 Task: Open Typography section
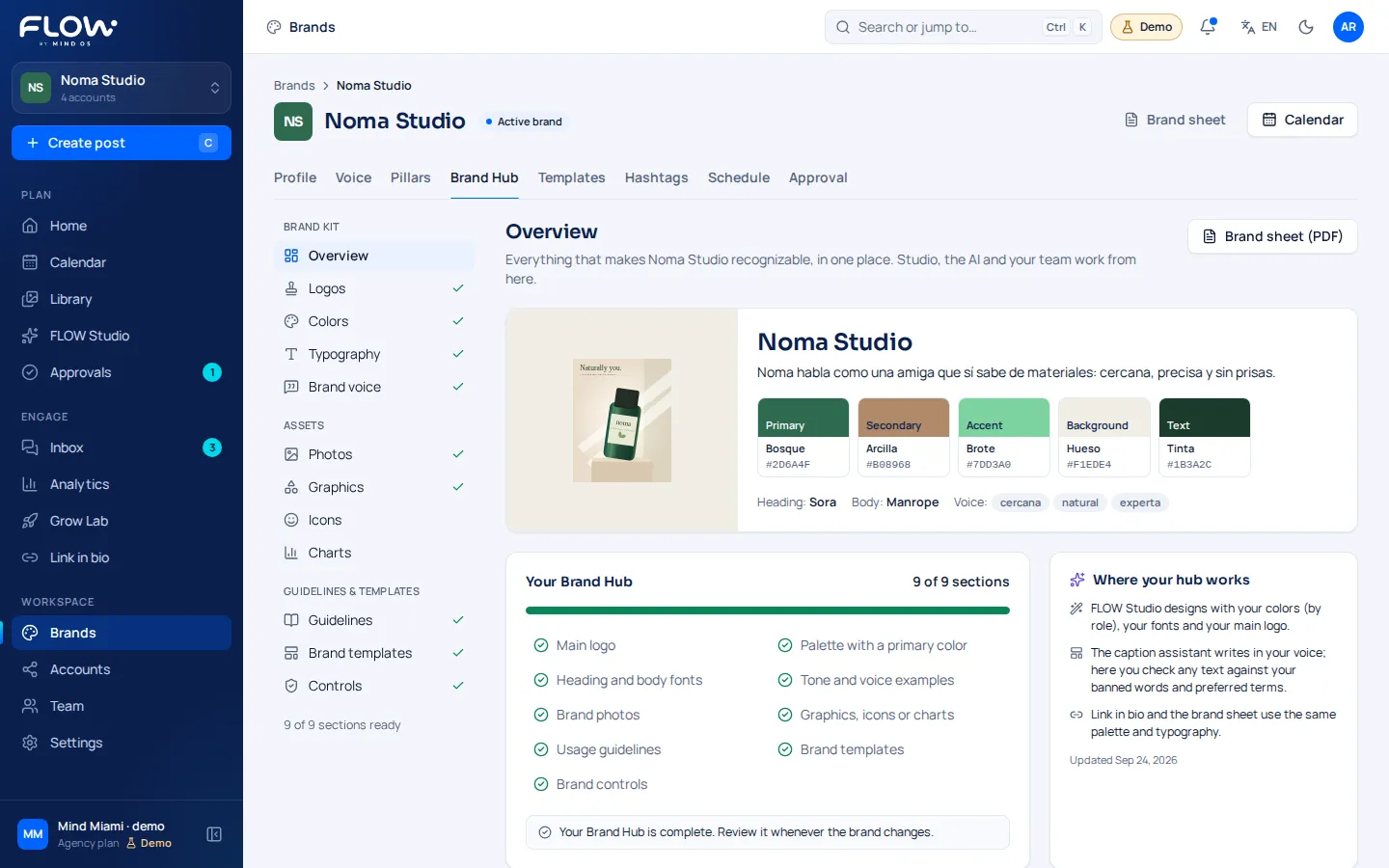click(374, 354)
